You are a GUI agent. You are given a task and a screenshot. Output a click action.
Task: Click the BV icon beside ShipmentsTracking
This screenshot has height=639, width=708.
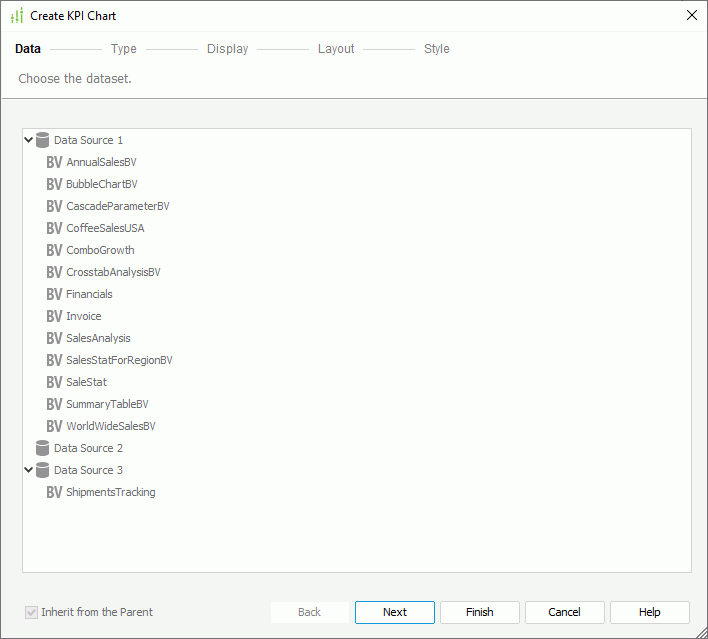click(x=54, y=492)
